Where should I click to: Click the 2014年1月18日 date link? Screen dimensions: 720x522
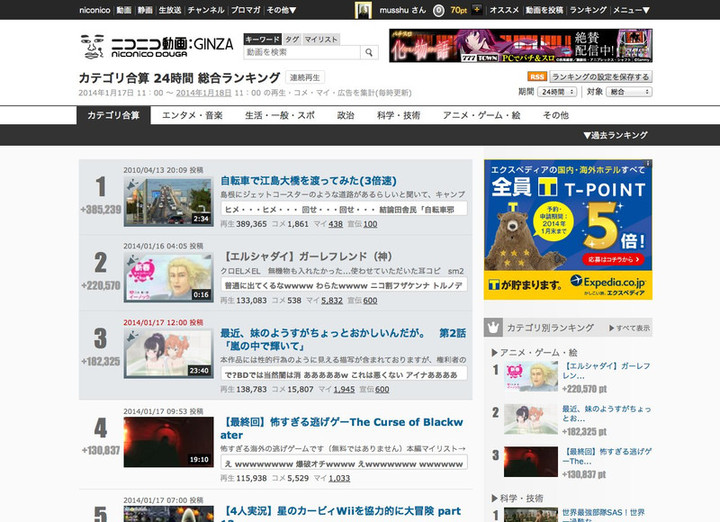pyautogui.click(x=203, y=93)
